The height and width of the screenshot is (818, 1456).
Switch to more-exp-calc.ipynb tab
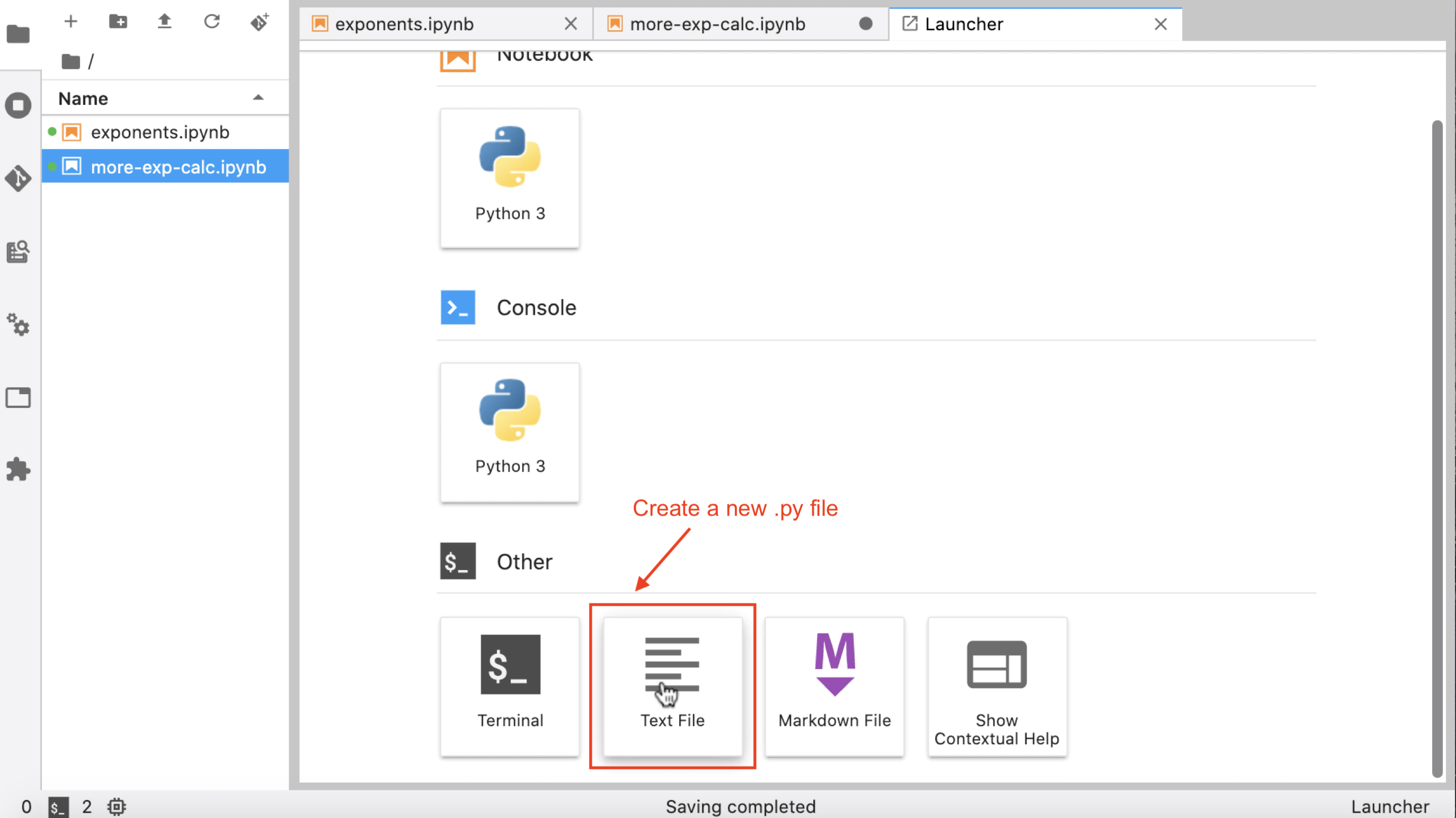(717, 24)
